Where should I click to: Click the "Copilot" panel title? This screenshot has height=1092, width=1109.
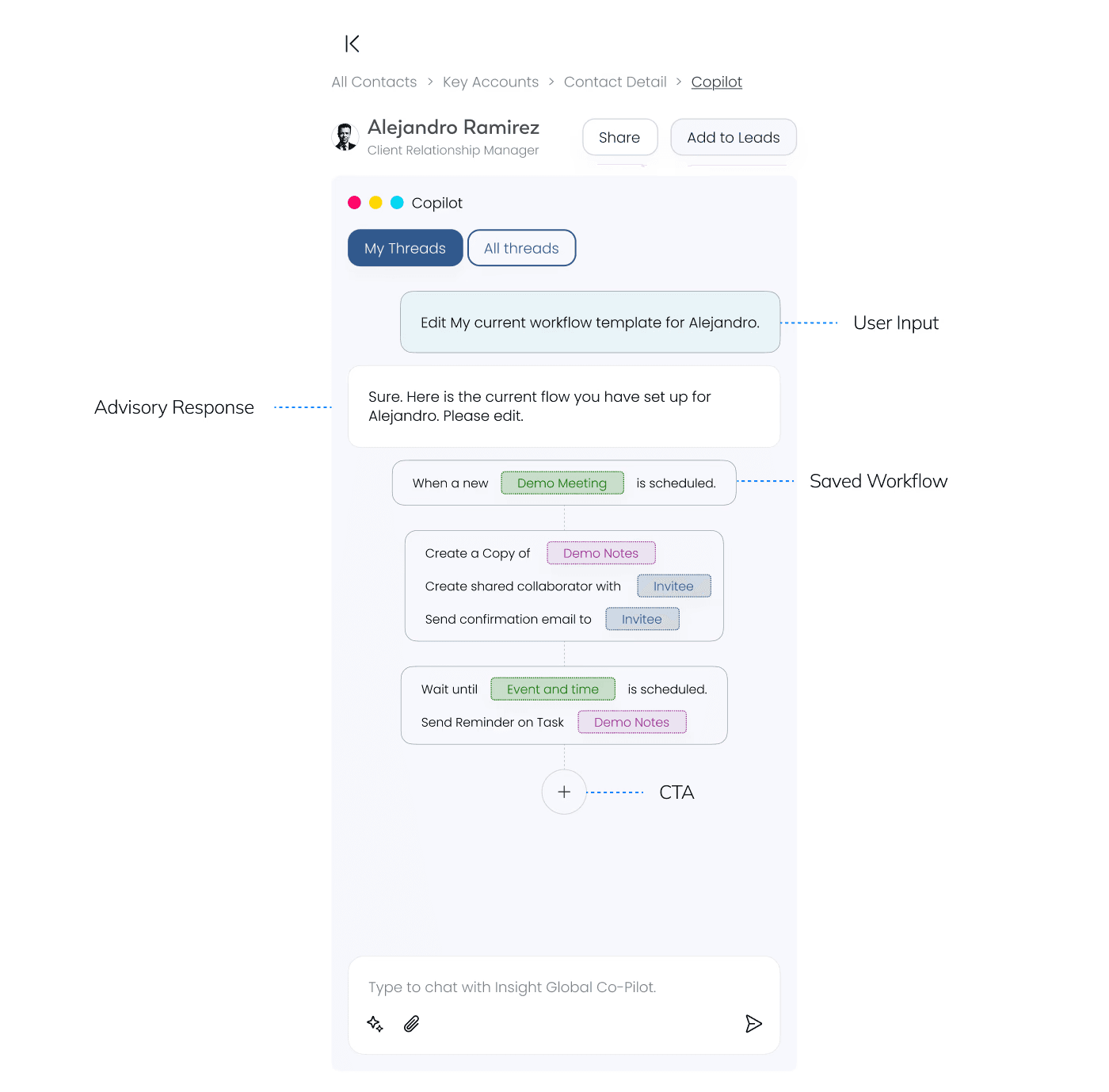436,203
